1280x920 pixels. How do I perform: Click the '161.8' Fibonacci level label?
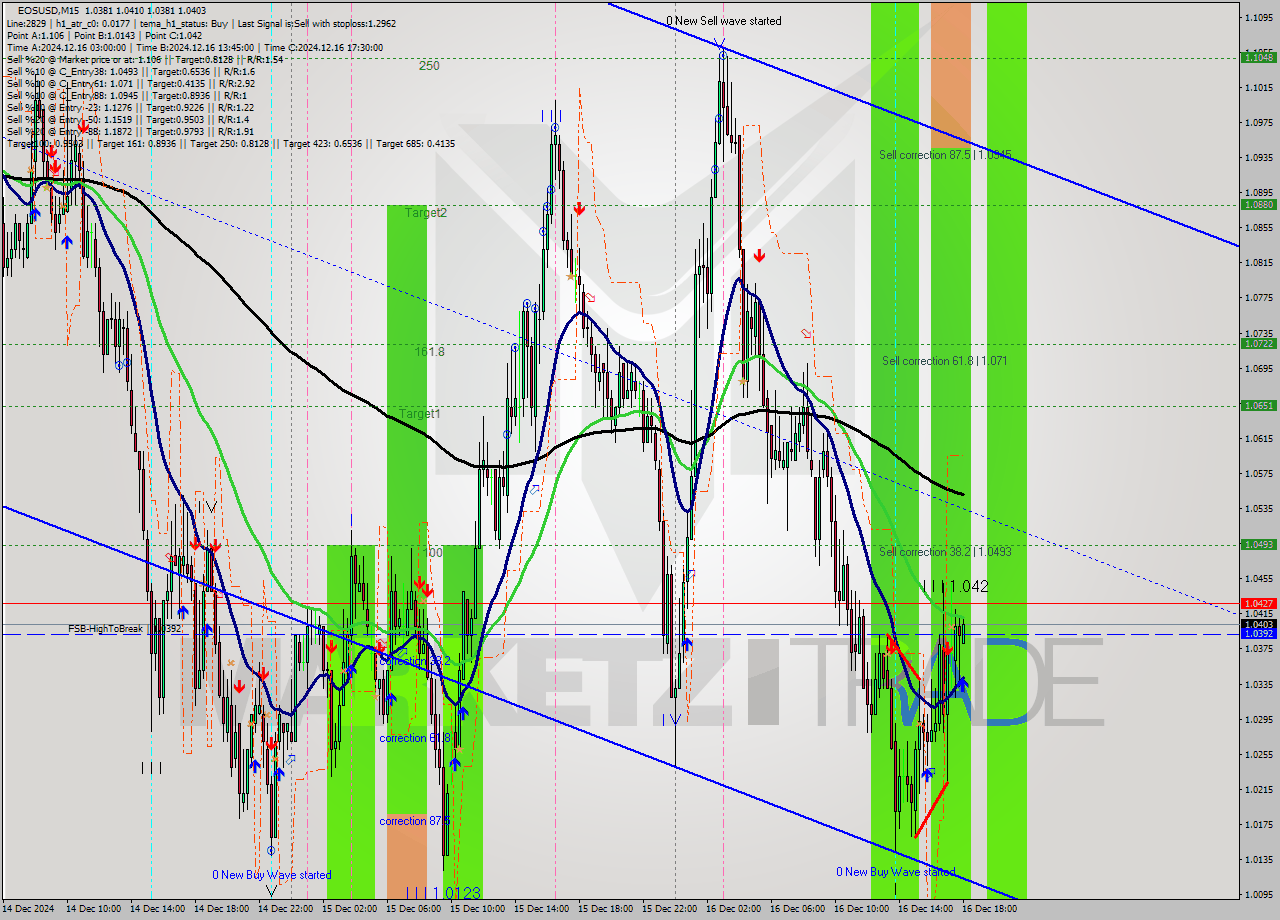[430, 352]
